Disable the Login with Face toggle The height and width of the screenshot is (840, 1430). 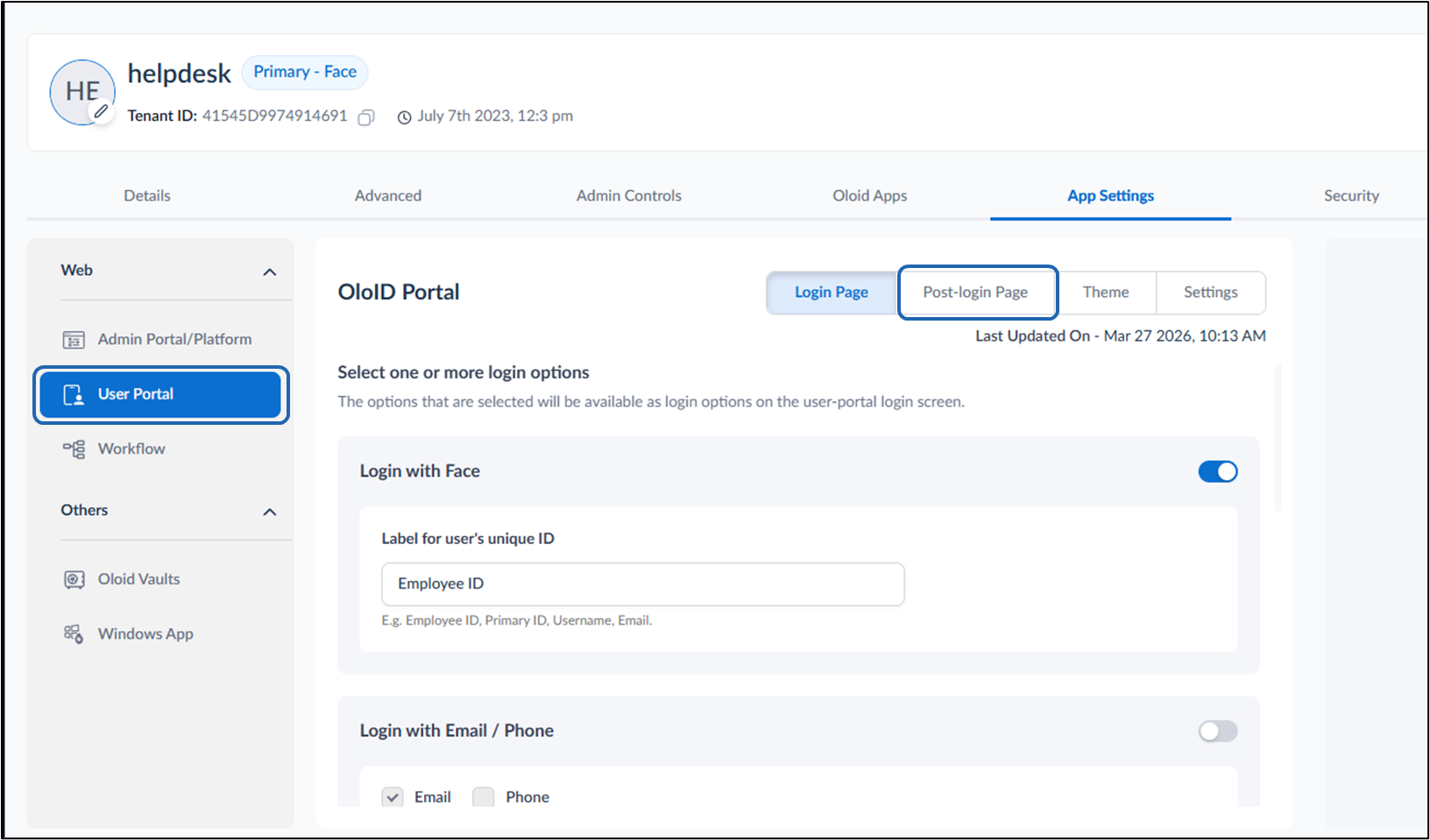click(x=1218, y=471)
